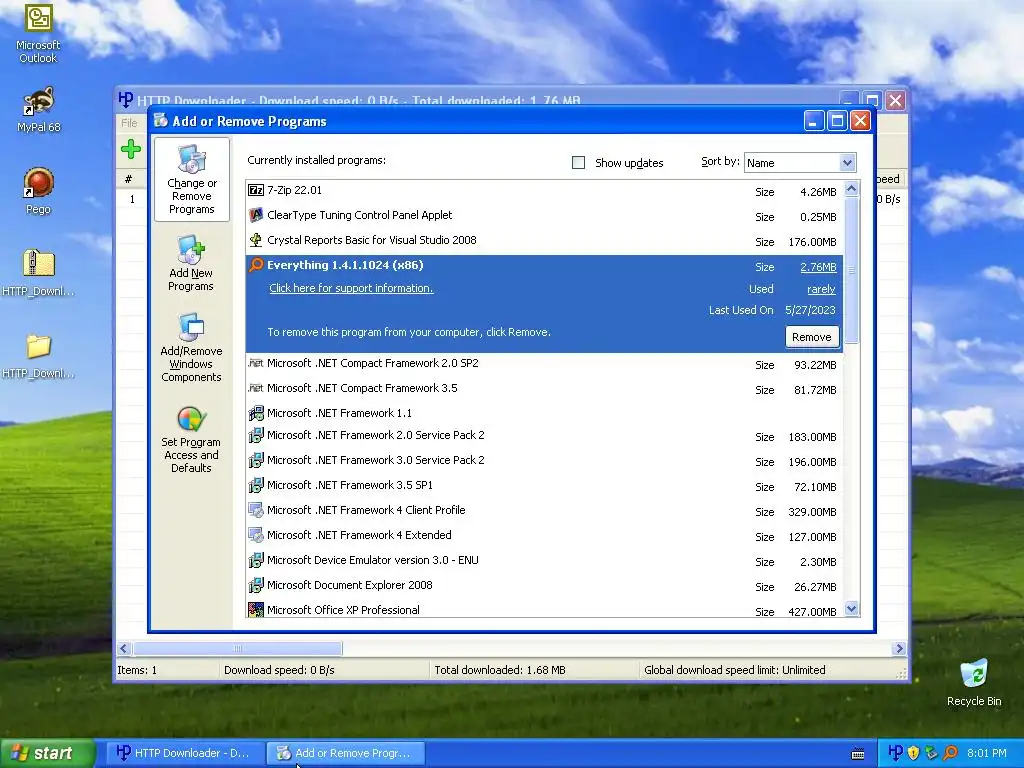
Task: Click rarely usage link
Action: pos(822,289)
